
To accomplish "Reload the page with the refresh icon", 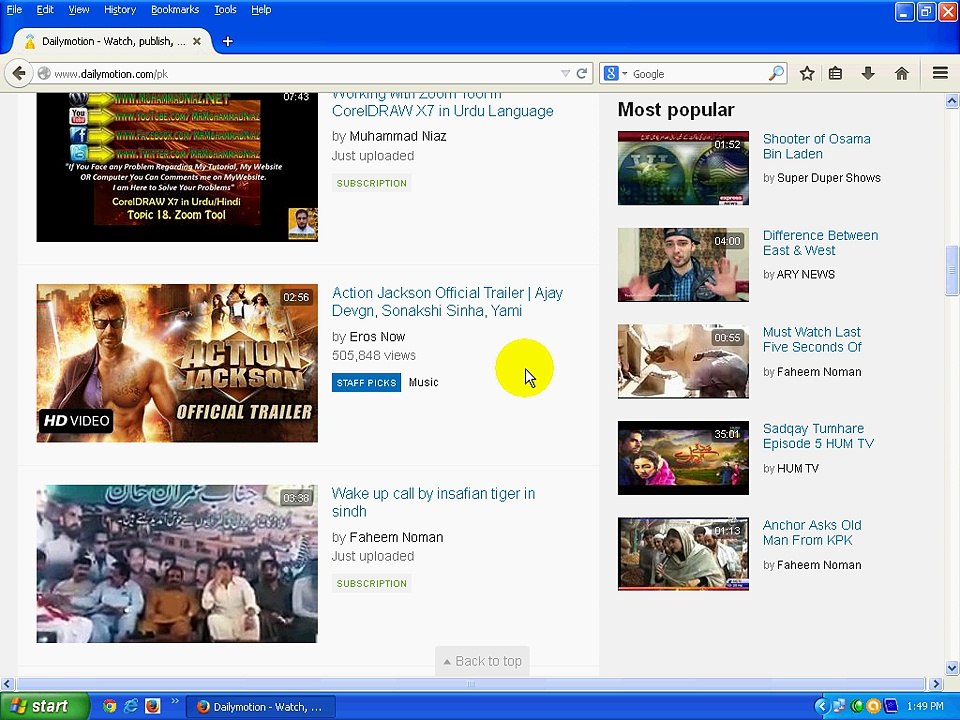I will (582, 73).
